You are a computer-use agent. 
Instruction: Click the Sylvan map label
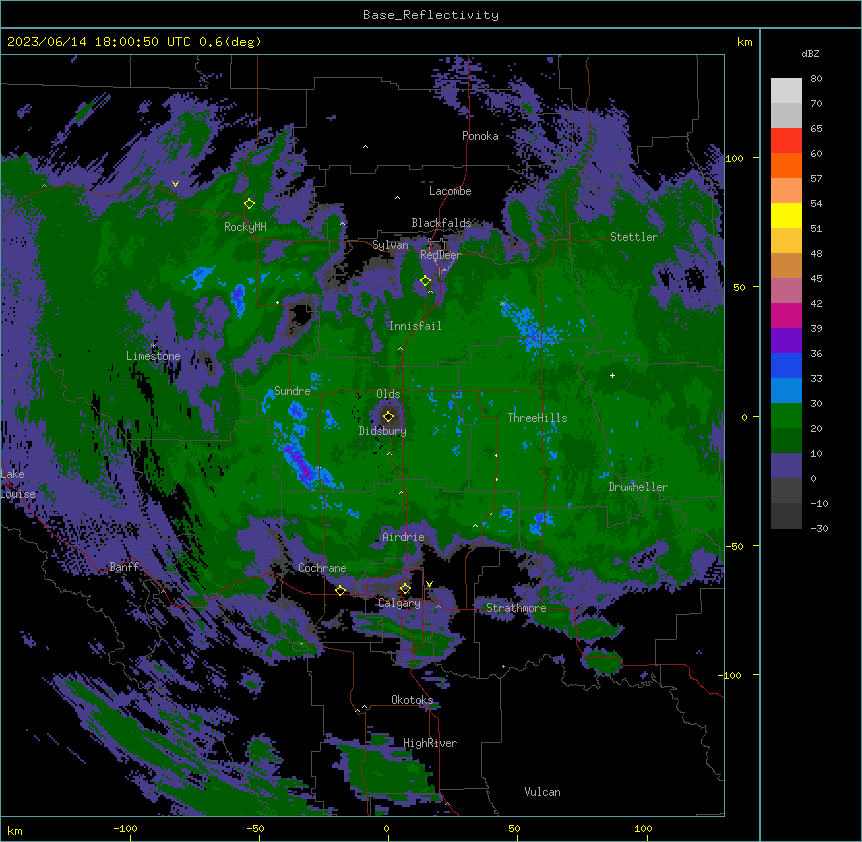(390, 245)
